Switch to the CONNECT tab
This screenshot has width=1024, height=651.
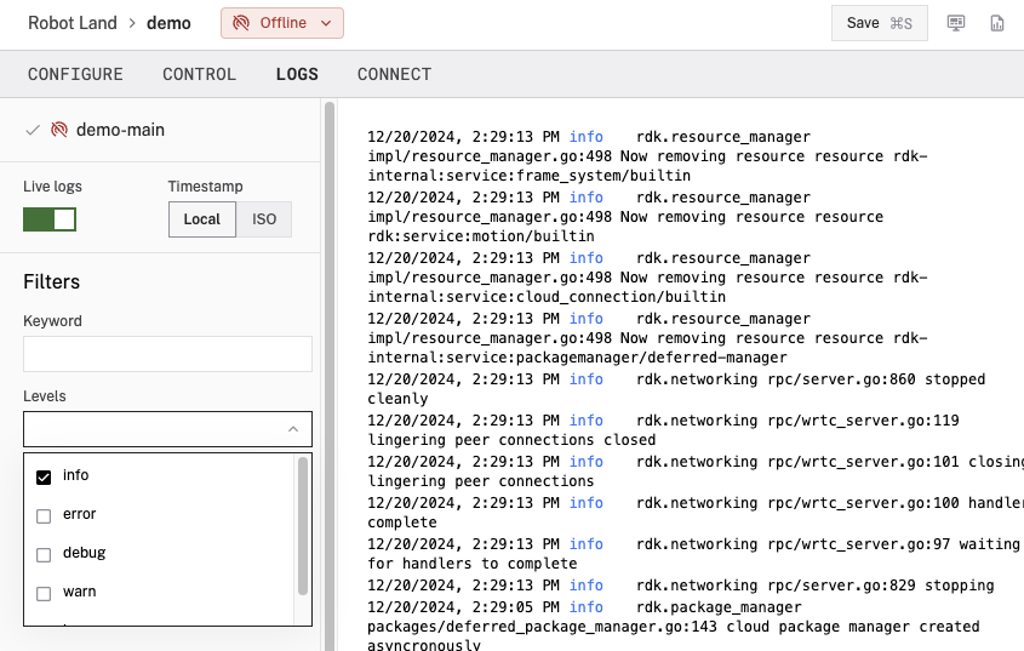click(x=394, y=73)
